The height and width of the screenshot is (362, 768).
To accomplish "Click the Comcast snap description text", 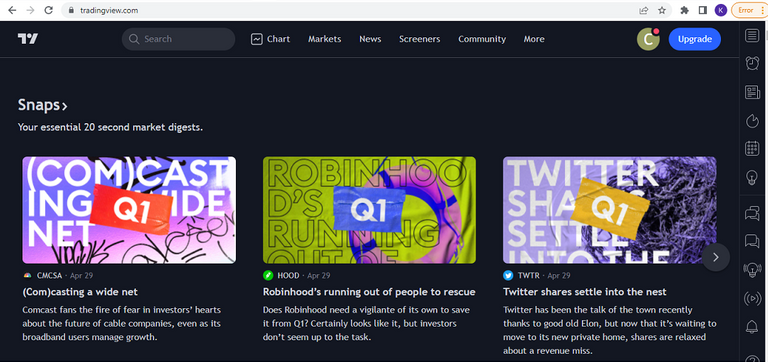I will (x=122, y=324).
